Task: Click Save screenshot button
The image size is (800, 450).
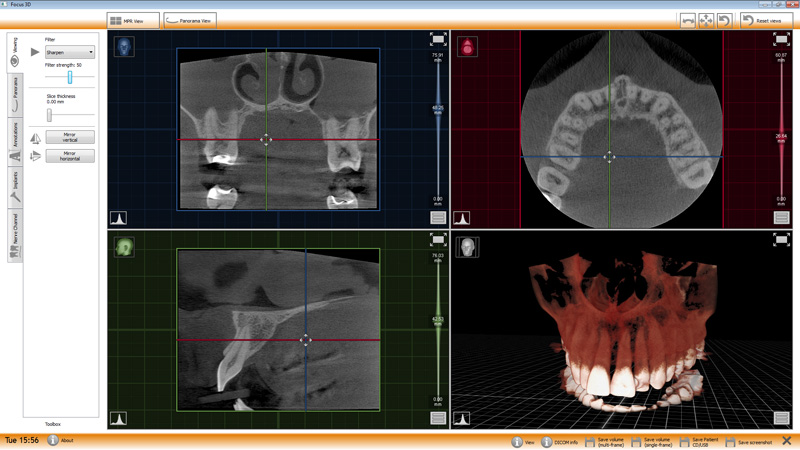Action: coord(749,441)
